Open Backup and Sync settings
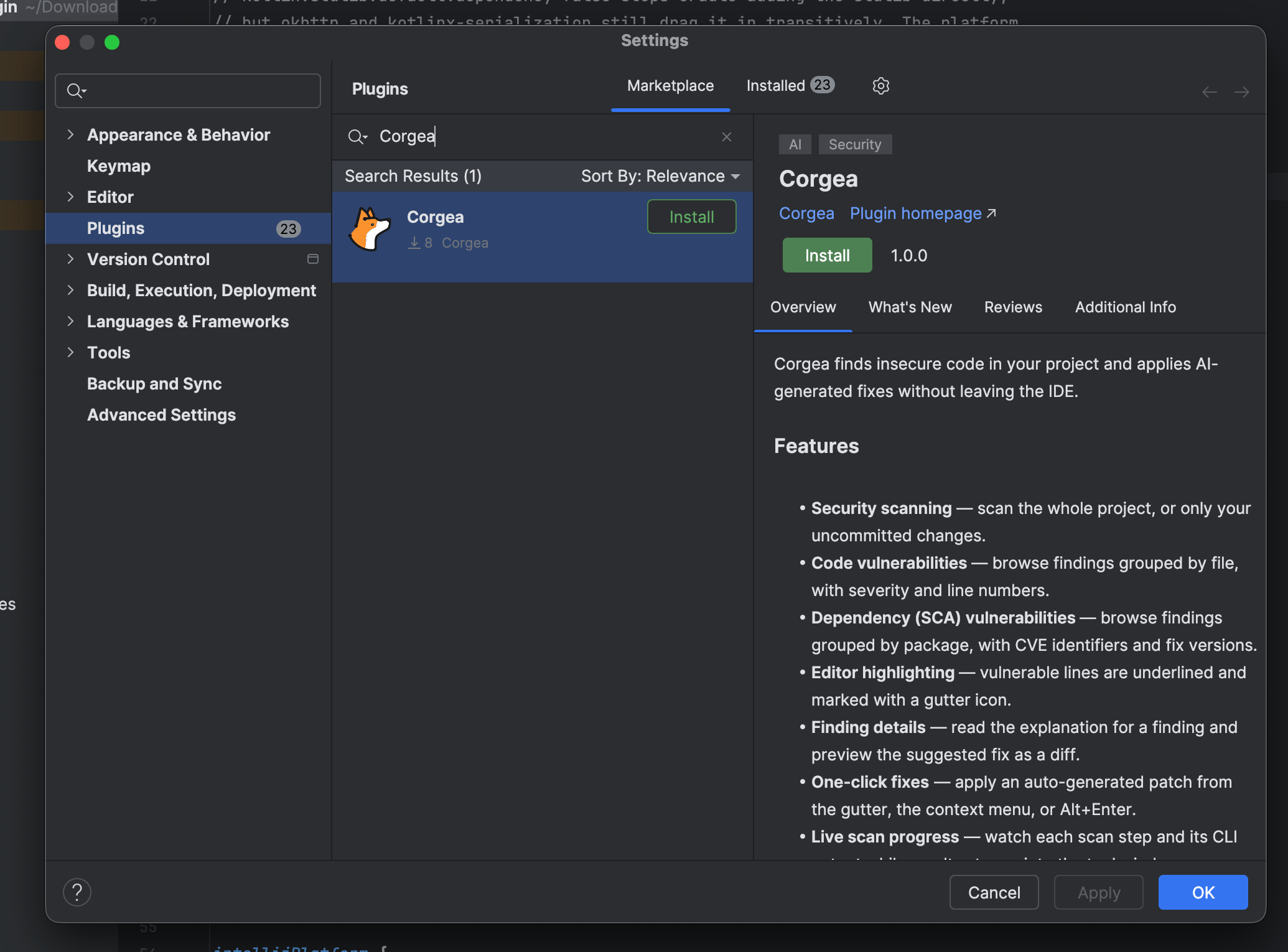Screen dimensions: 1288x952 [188, 383]
